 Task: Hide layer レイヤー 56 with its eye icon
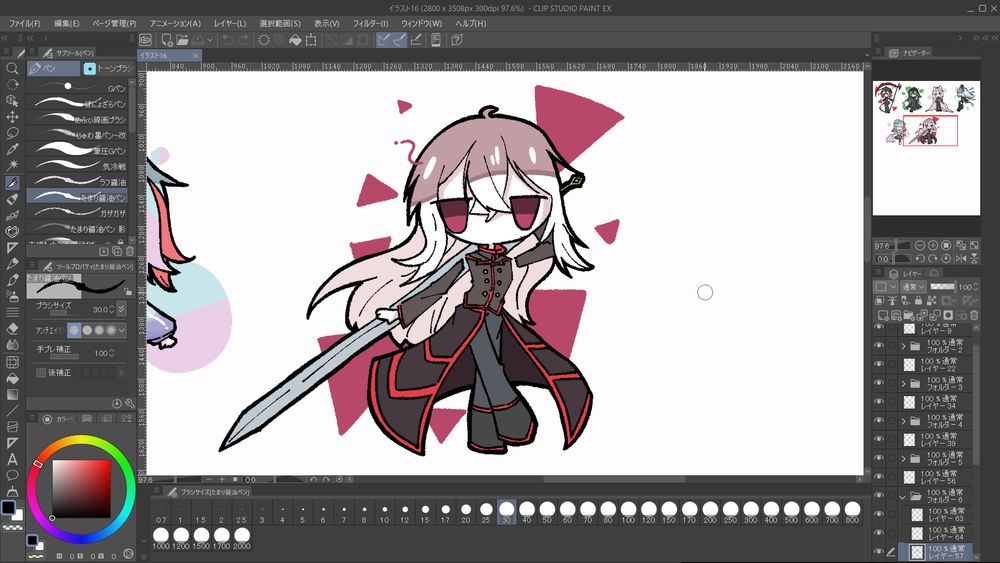[879, 476]
